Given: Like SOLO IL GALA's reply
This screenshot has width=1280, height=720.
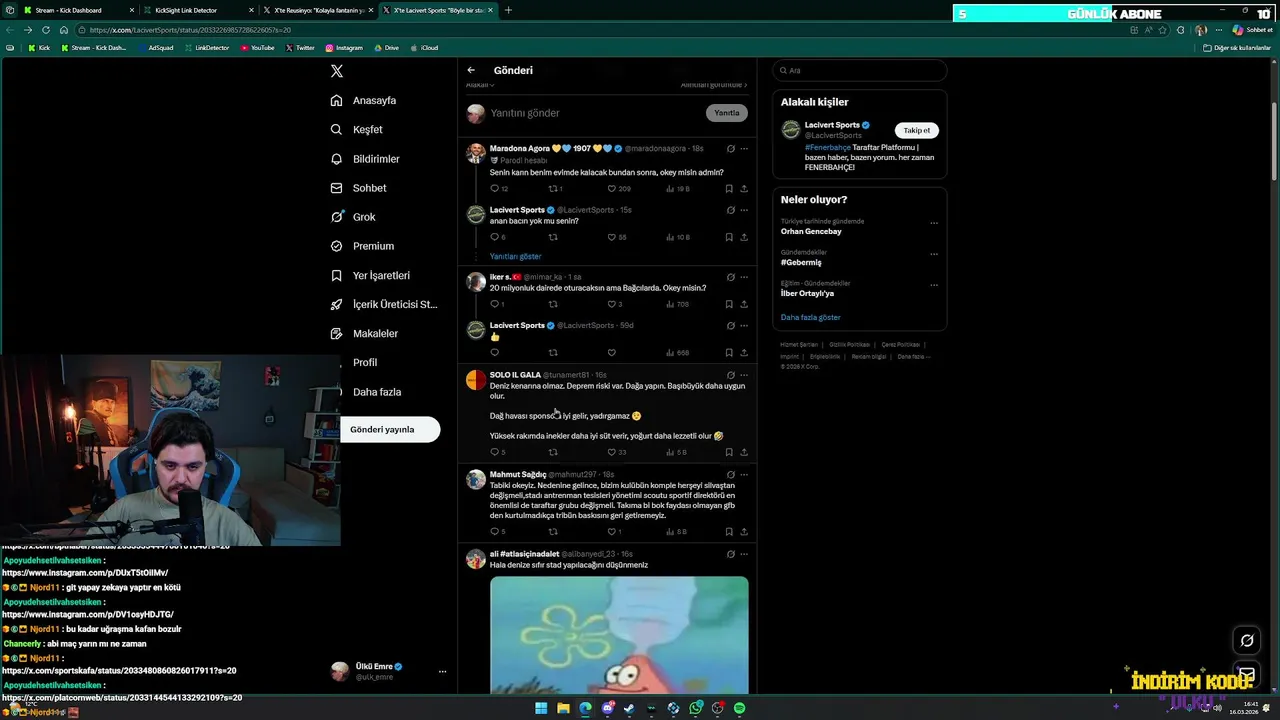Looking at the screenshot, I should (613, 452).
